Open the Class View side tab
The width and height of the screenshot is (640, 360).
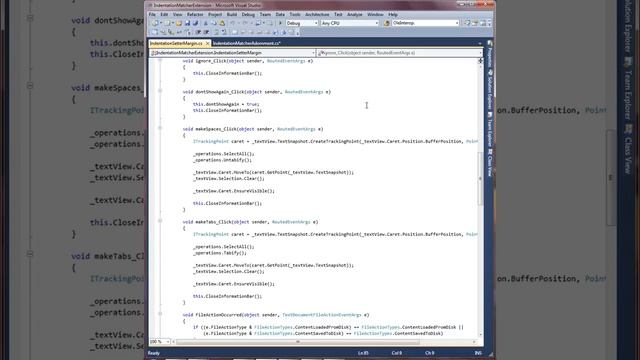point(490,163)
